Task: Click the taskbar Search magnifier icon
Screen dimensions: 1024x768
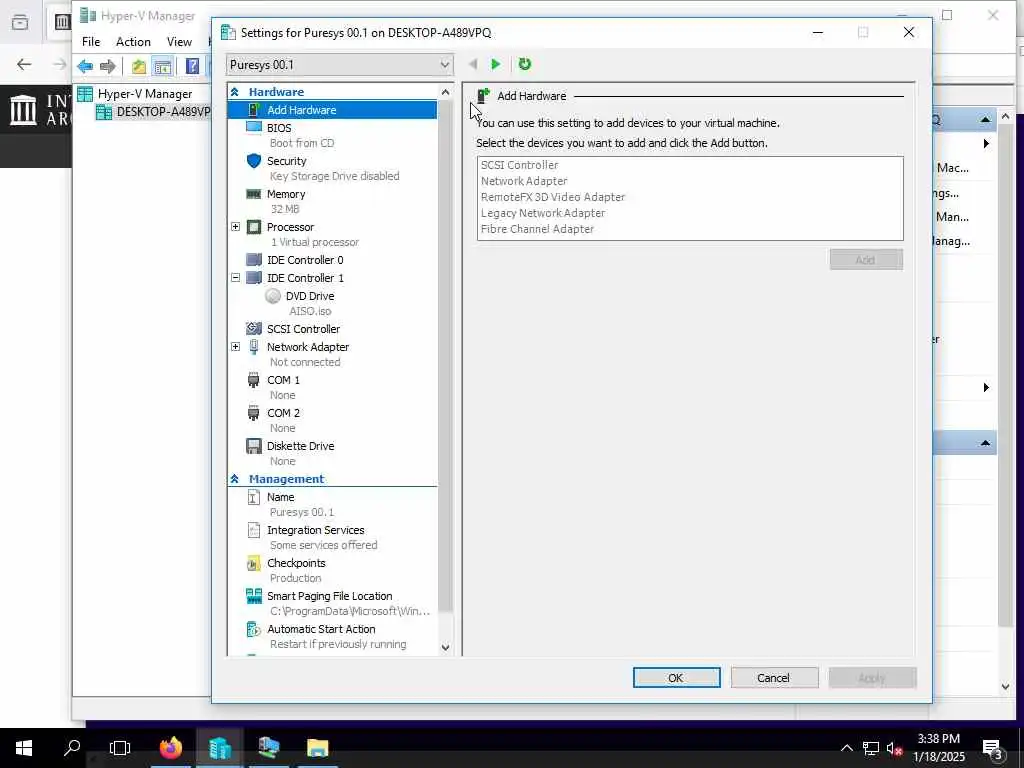Action: click(x=72, y=748)
